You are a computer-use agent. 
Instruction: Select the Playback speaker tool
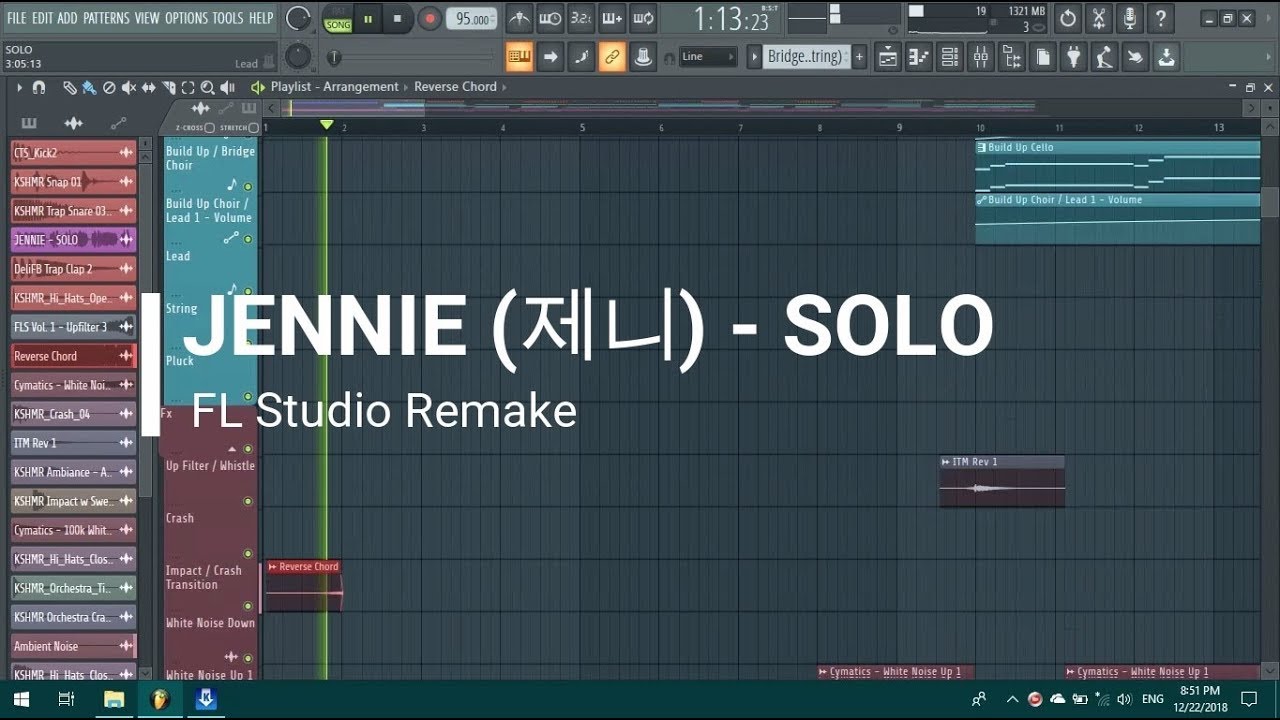point(228,88)
